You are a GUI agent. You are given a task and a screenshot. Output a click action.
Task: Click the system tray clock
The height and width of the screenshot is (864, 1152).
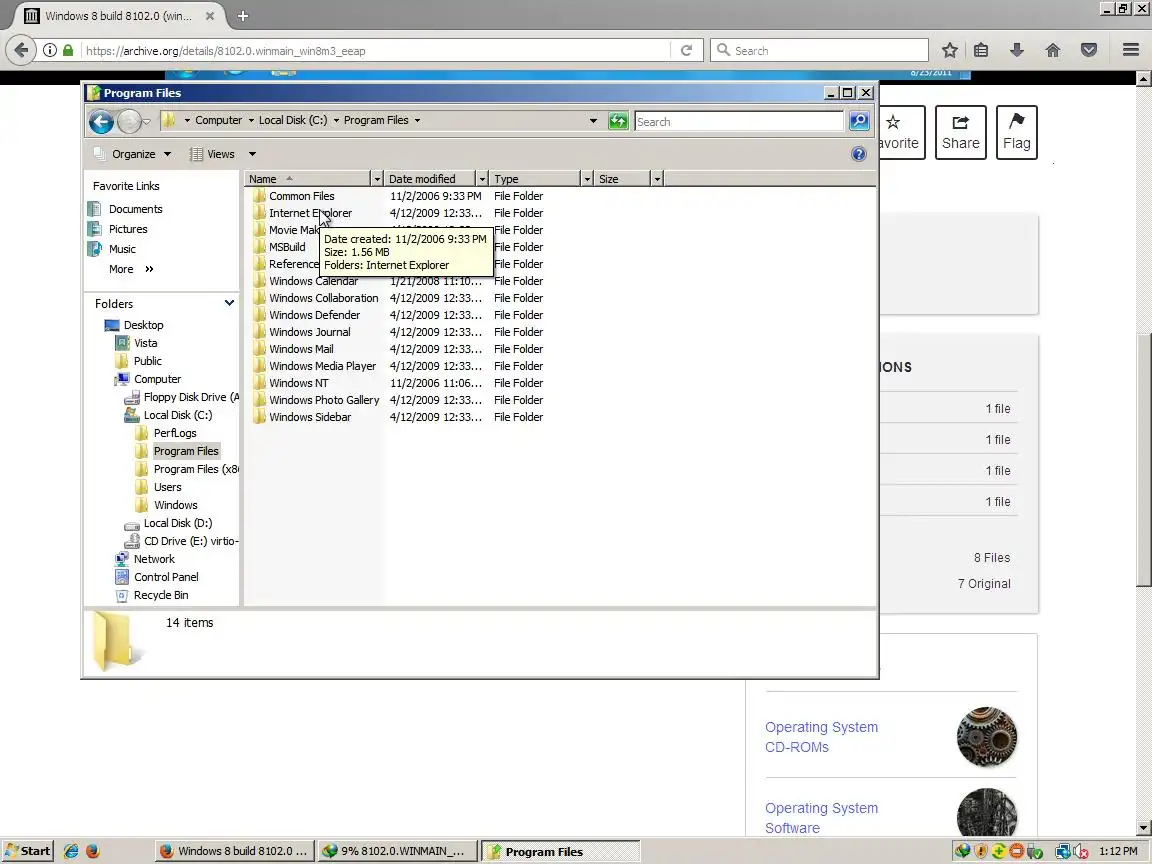coord(1118,851)
